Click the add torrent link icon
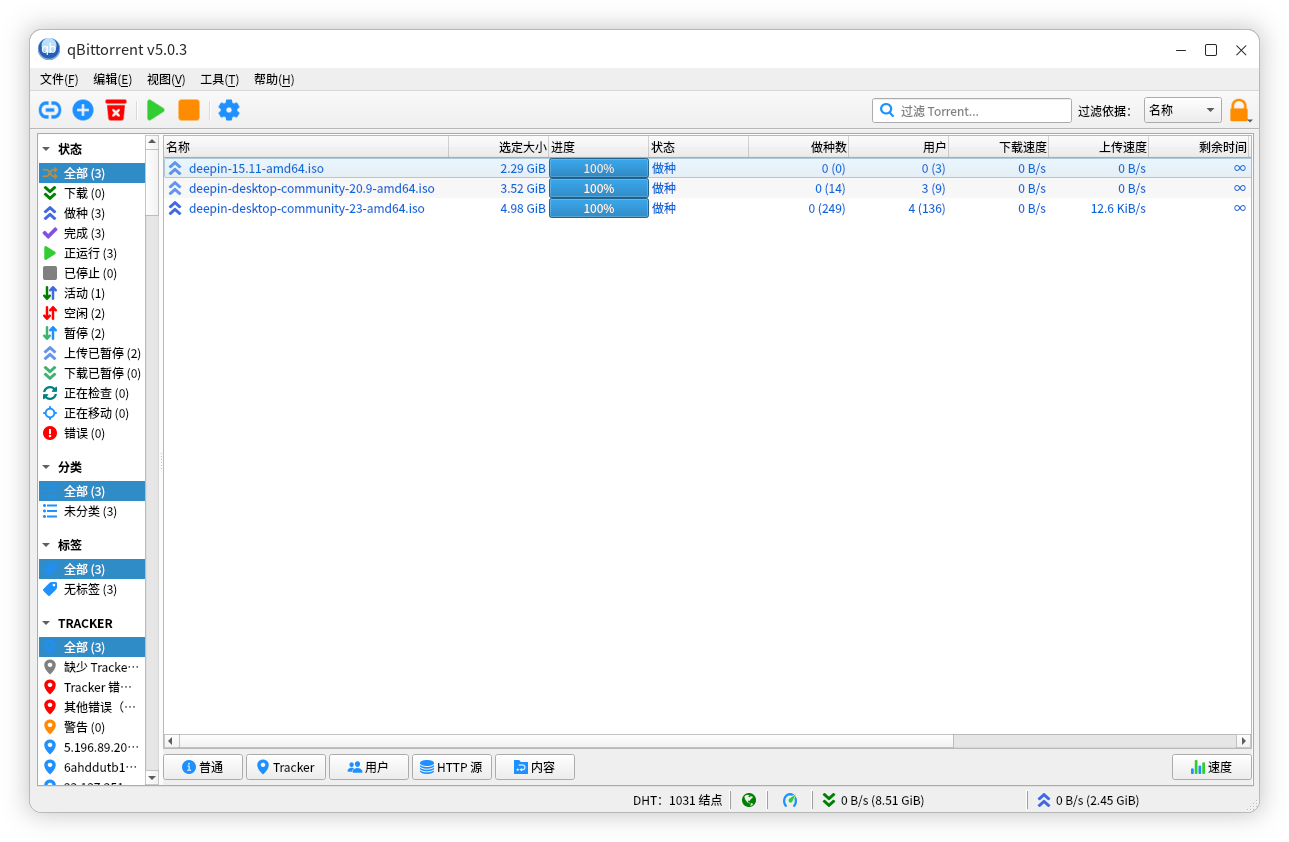 point(50,110)
